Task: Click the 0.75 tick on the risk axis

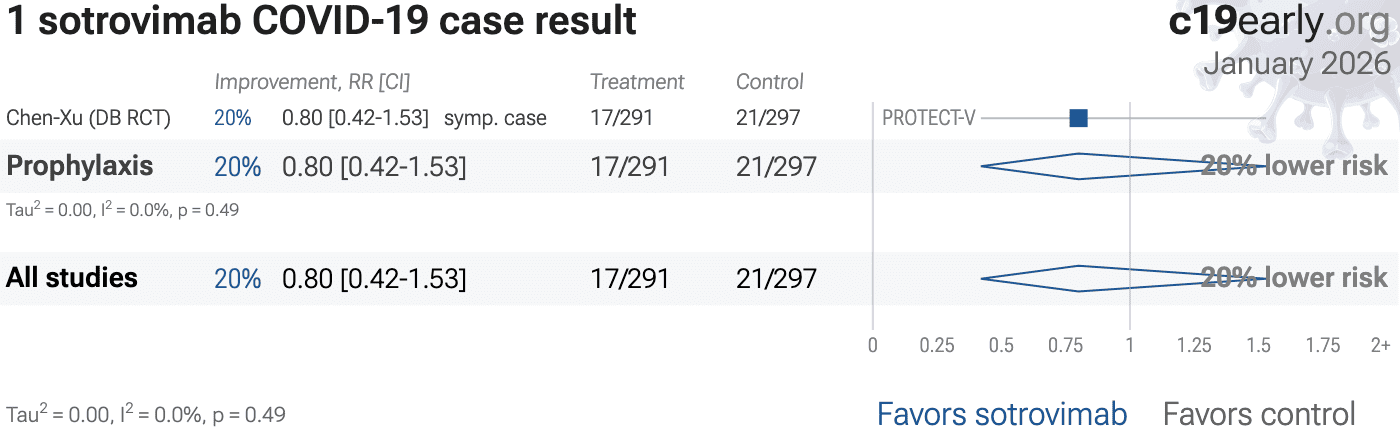Action: [x=1066, y=345]
